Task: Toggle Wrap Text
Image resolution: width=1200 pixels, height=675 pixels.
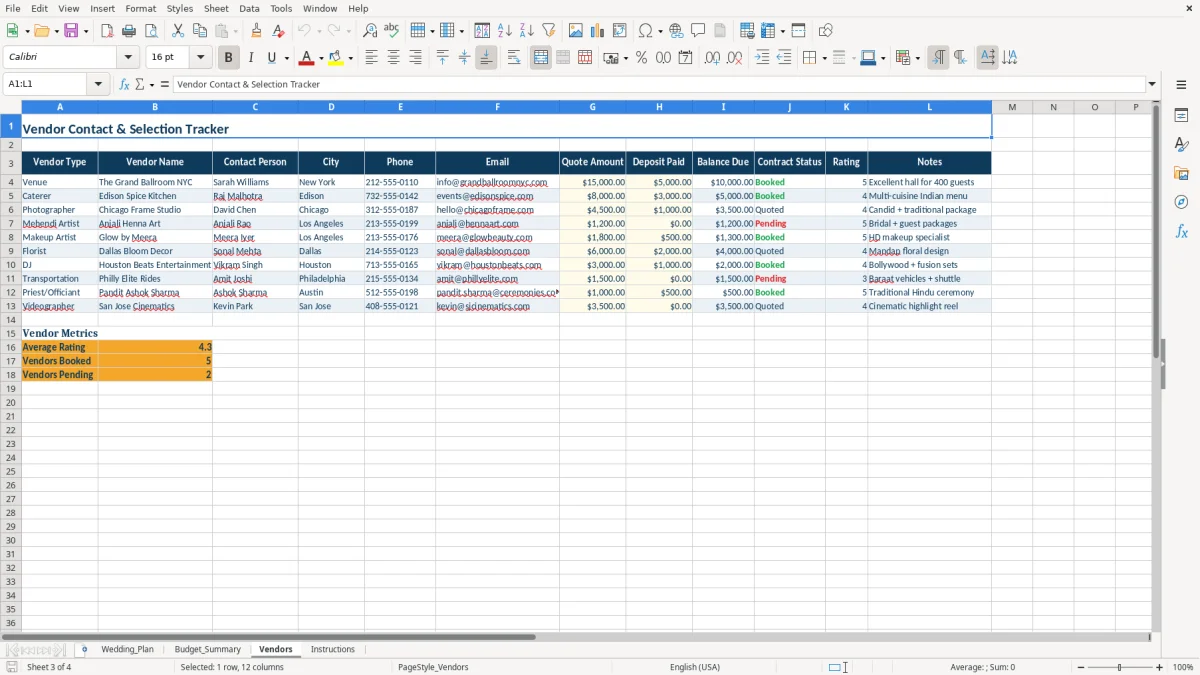Action: pos(514,58)
